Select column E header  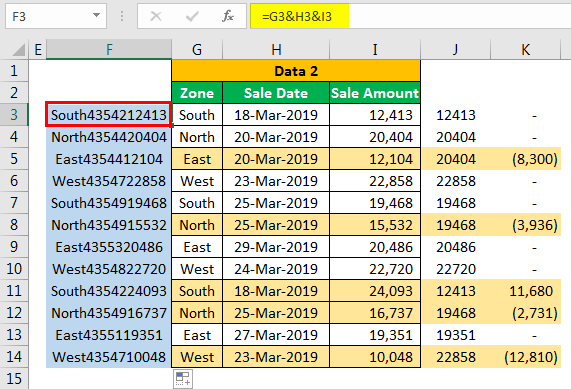click(x=38, y=50)
